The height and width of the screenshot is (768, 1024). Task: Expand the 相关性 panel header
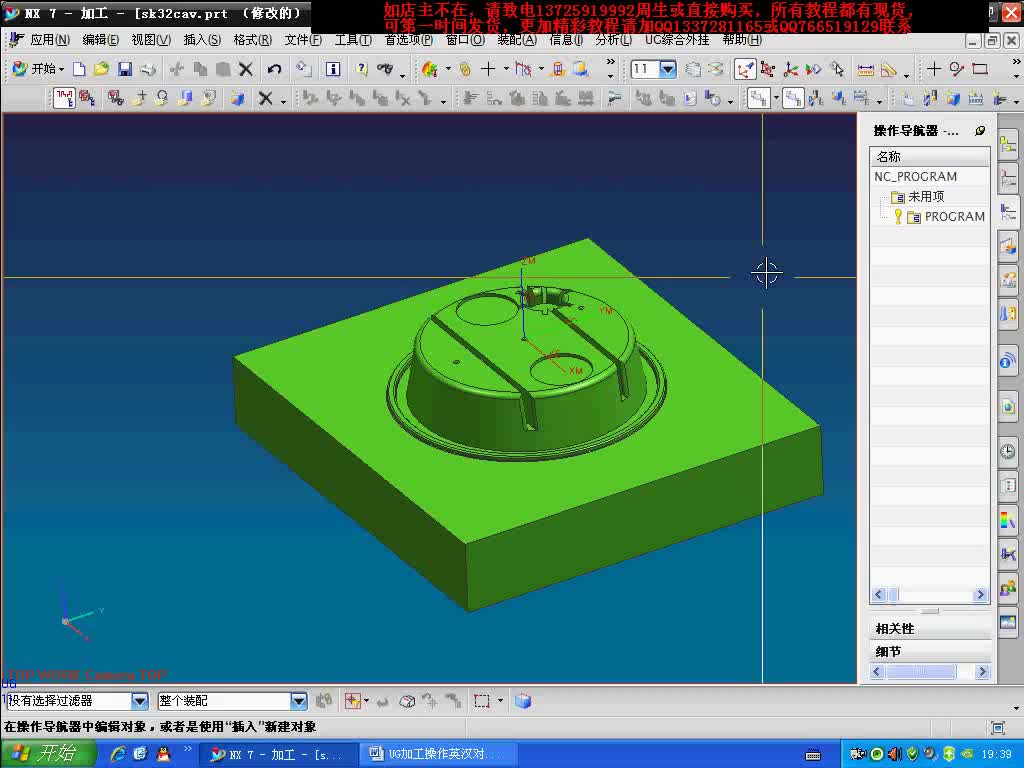coord(930,628)
